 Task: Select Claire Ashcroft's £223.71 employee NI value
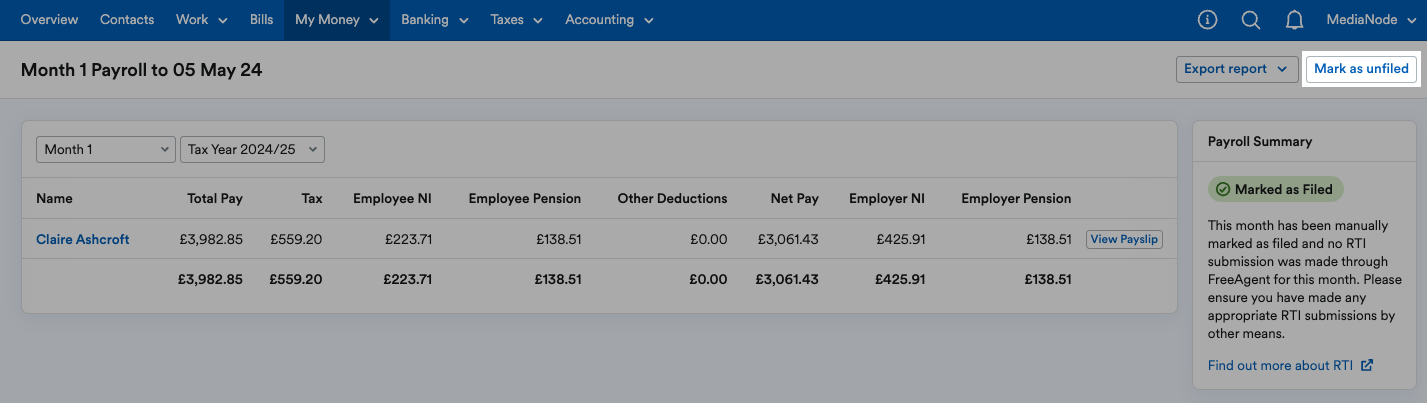tap(407, 239)
